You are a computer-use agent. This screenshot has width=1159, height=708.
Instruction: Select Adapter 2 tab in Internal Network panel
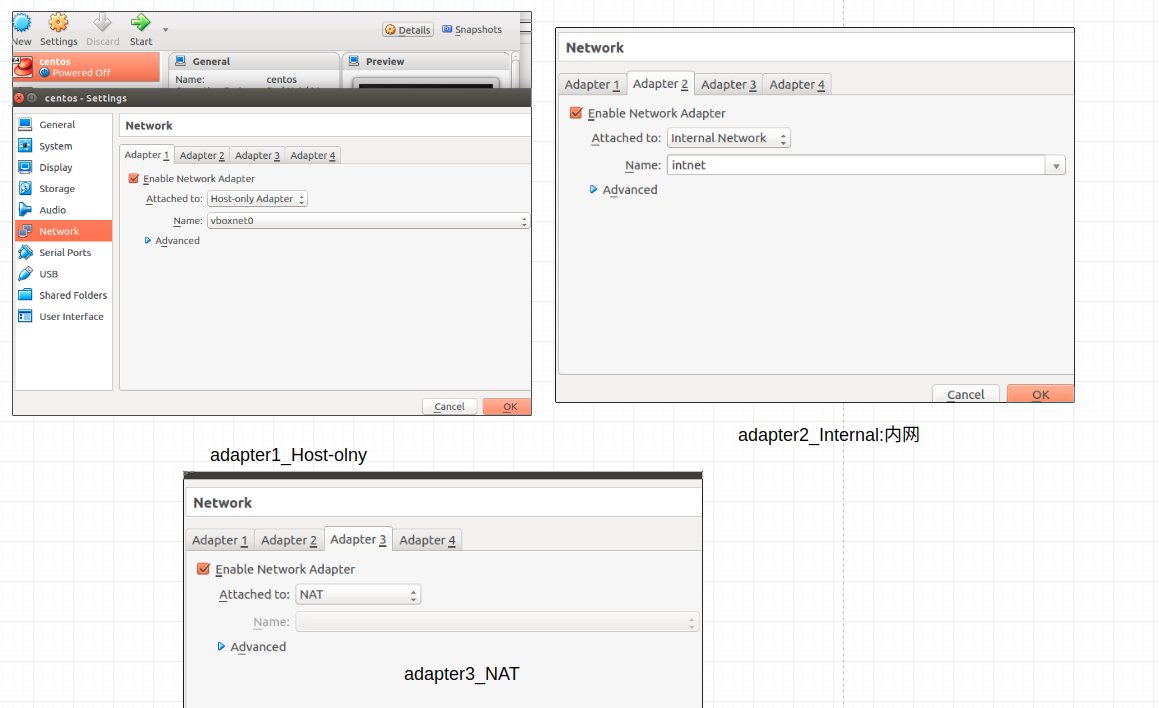coord(660,84)
